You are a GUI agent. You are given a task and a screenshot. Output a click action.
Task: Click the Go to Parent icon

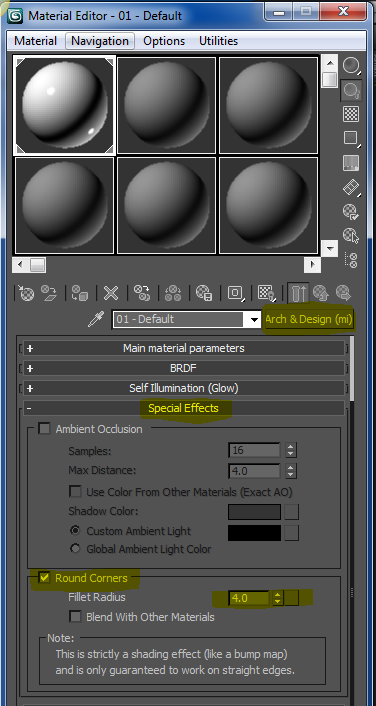click(x=319, y=293)
